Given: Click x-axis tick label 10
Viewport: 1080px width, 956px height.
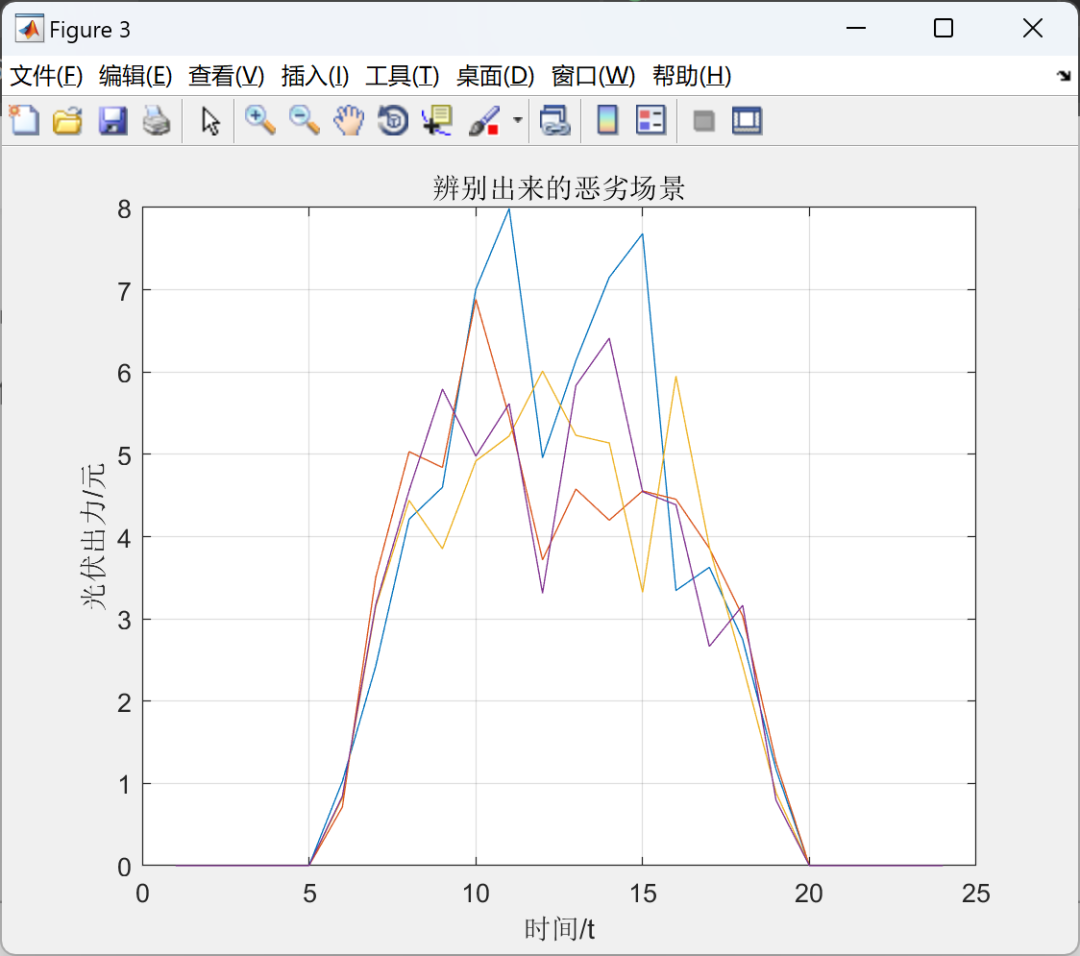Looking at the screenshot, I should (476, 893).
